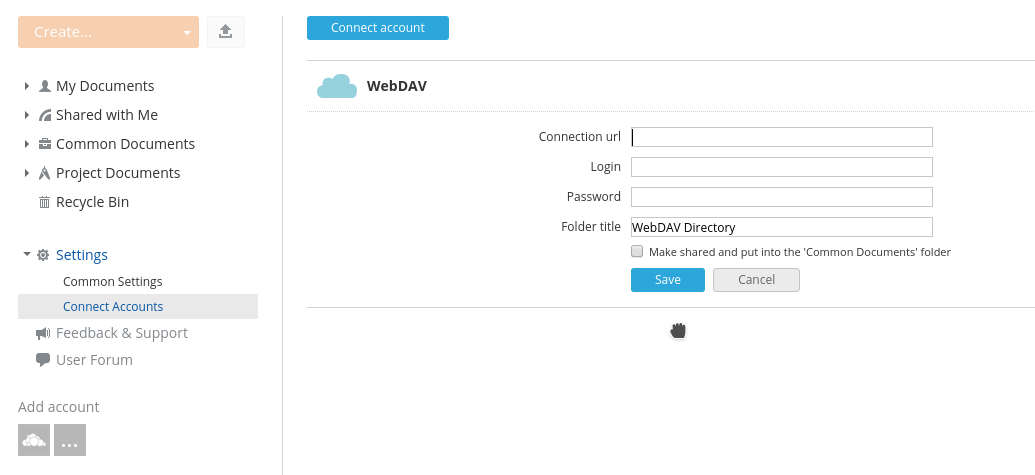Expand the Shared with Me folder arrow
The width and height of the screenshot is (1035, 475).
27,115
